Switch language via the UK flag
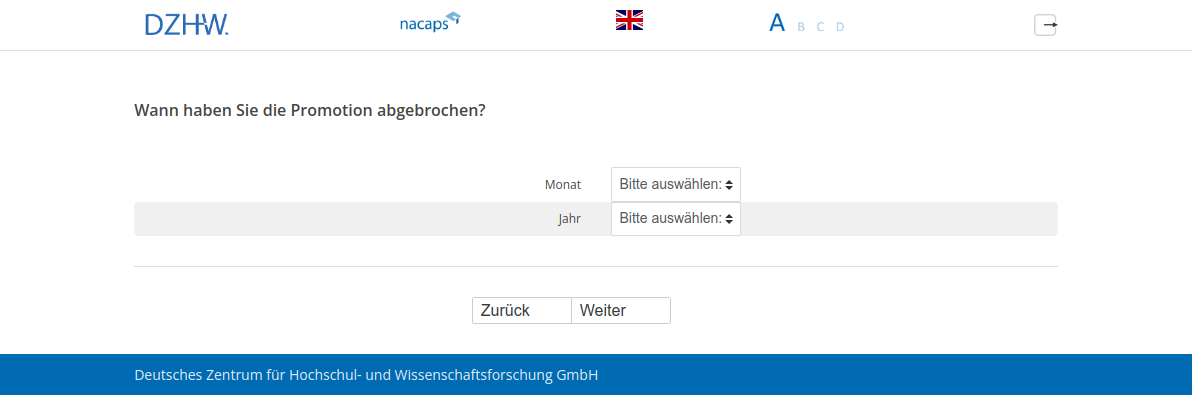 (629, 20)
